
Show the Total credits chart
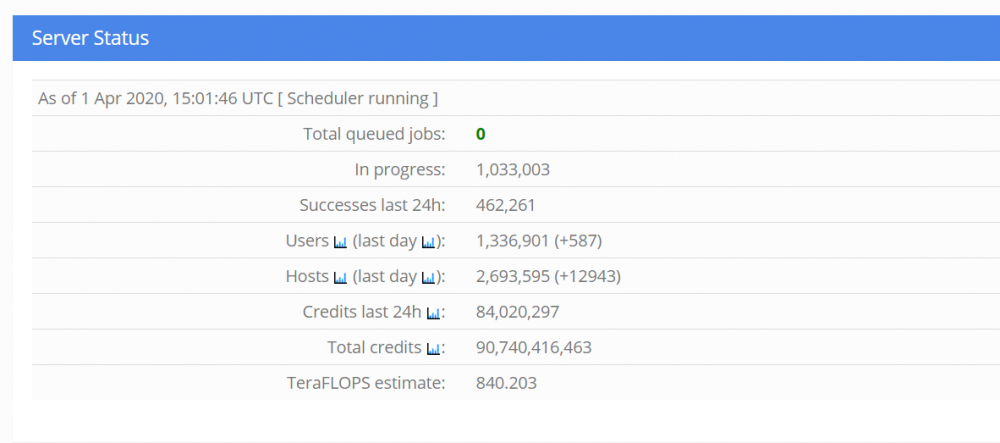tap(434, 349)
